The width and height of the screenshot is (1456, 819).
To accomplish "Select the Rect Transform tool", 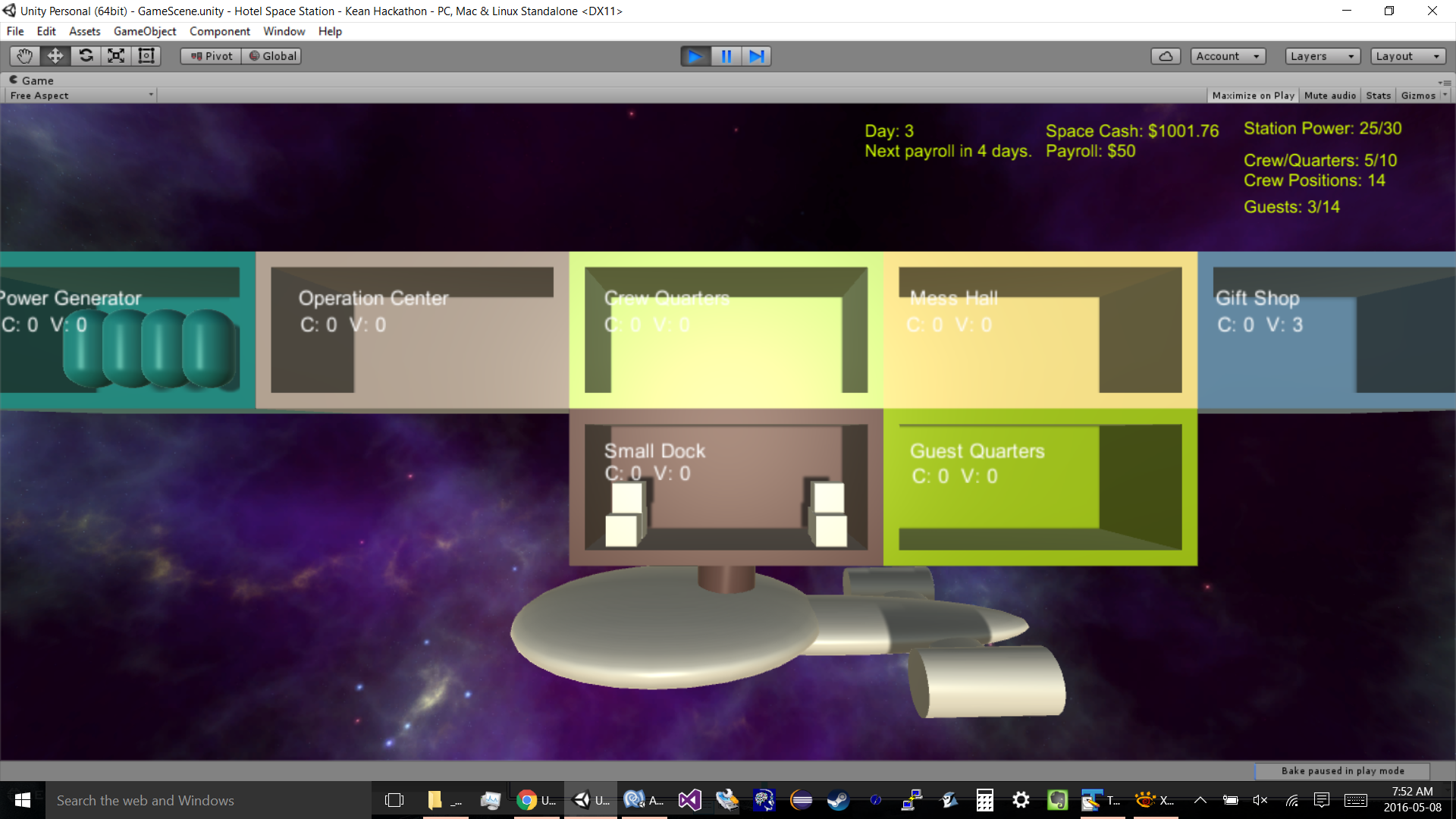I will pos(146,56).
